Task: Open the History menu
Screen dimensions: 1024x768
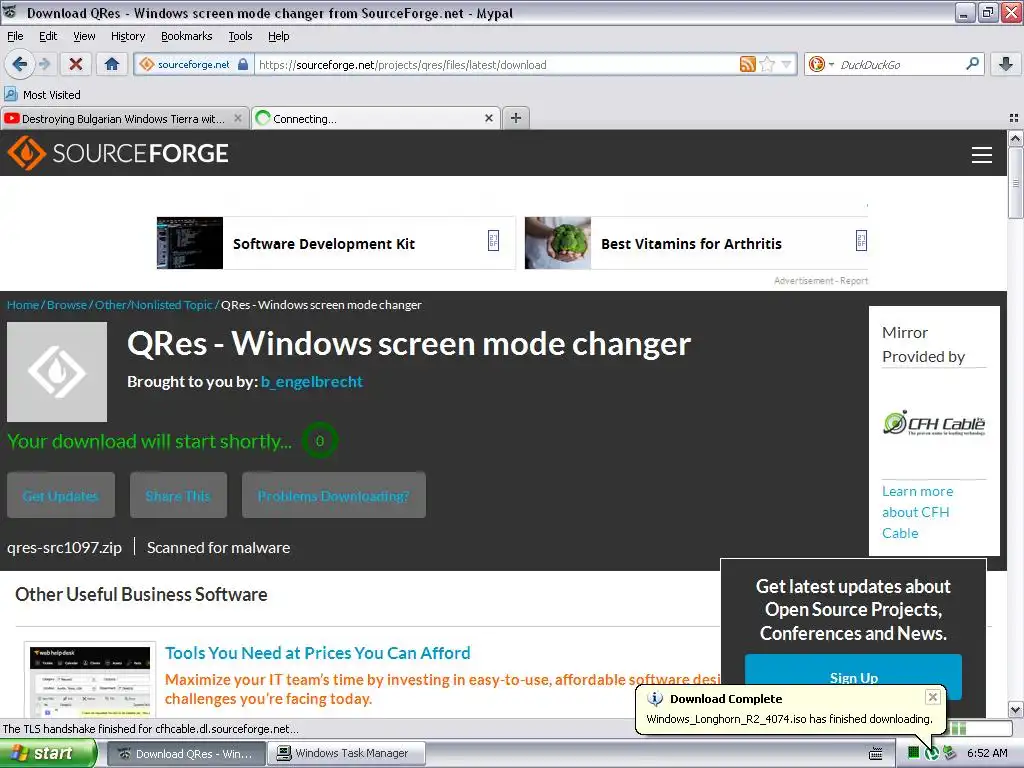Action: (127, 36)
